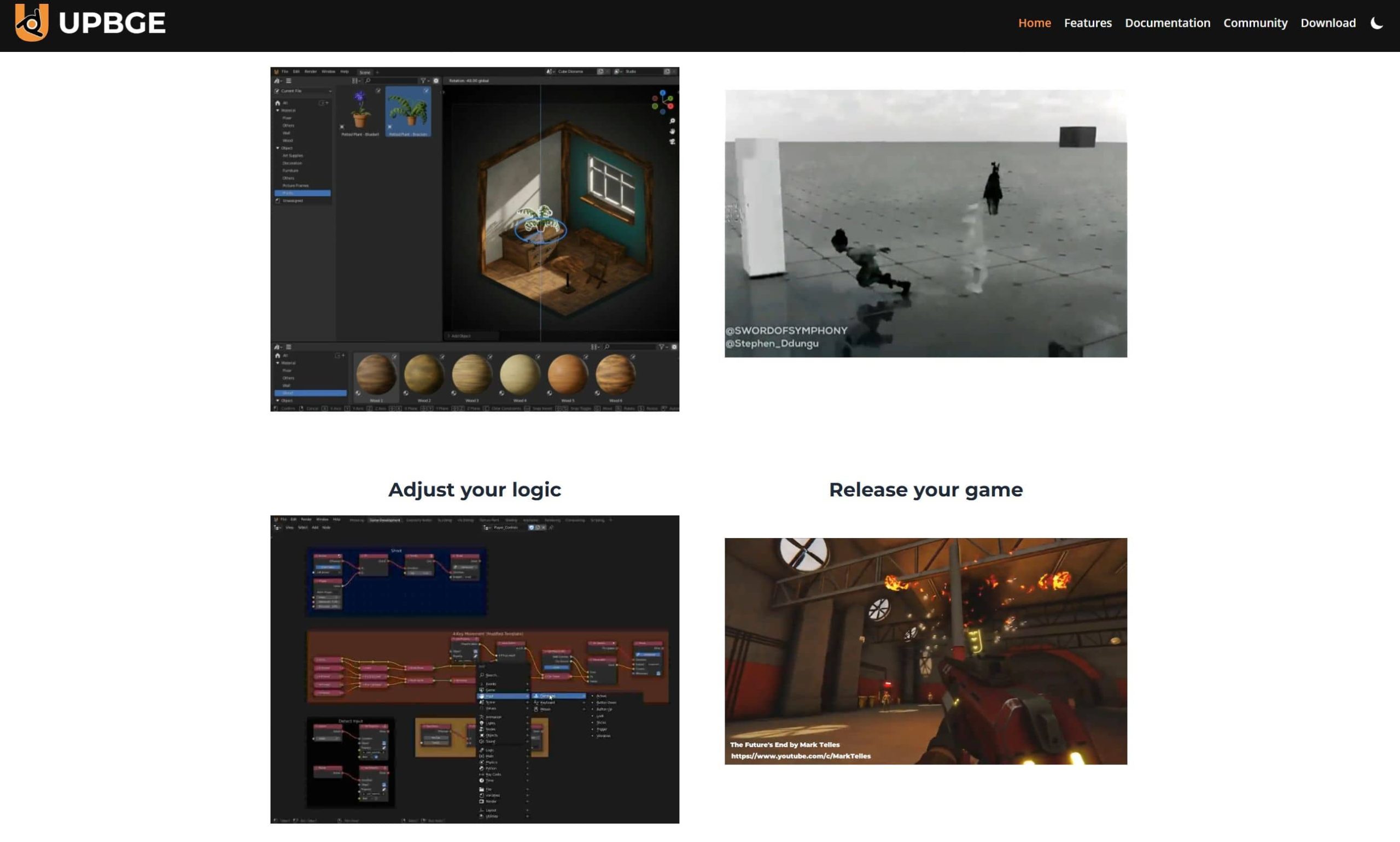This screenshot has height=842, width=1400.
Task: Open the Current File library dropdown
Action: point(303,91)
